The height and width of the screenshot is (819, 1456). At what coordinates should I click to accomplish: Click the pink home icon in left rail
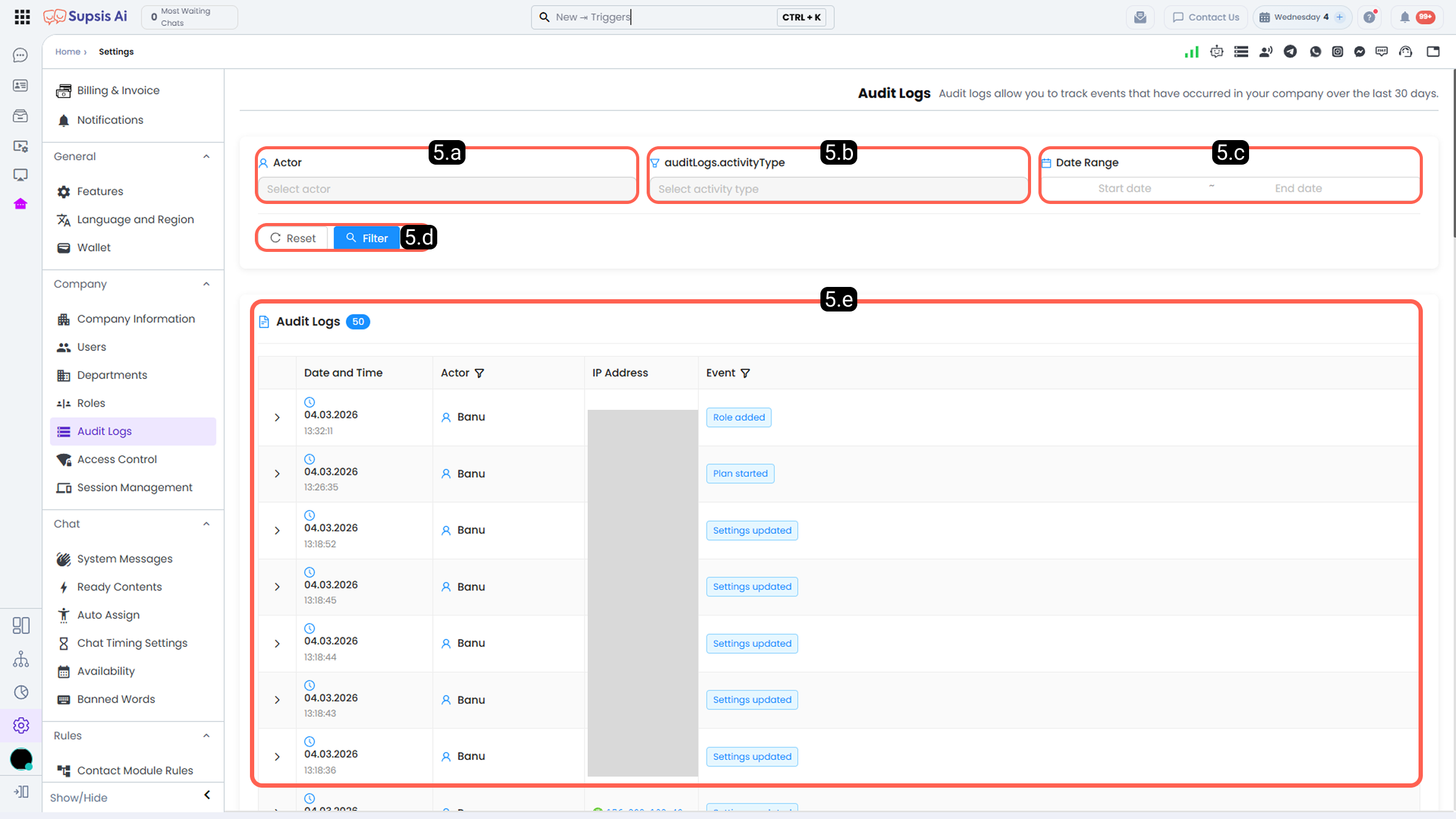(20, 204)
